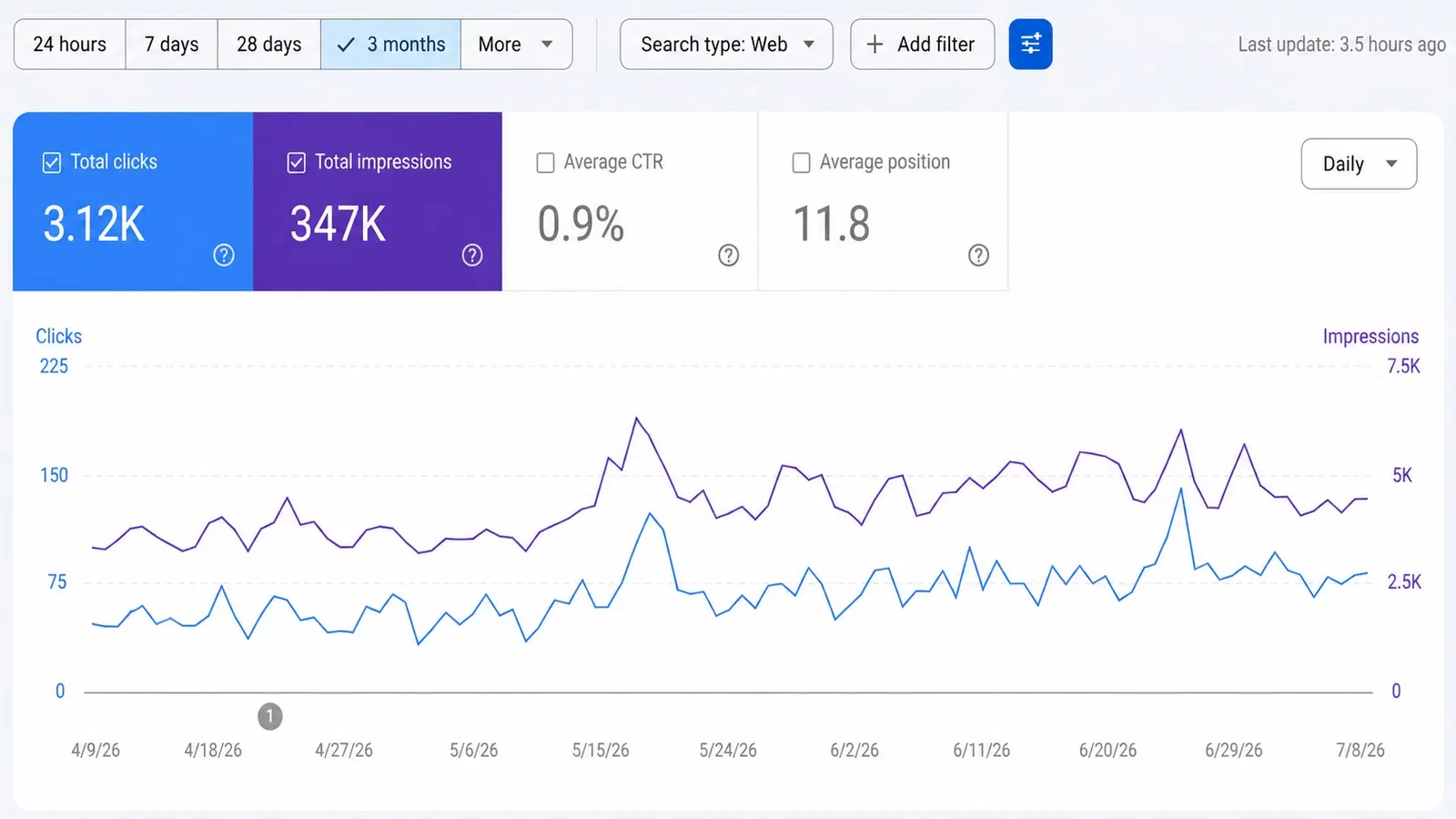This screenshot has width=1456, height=819.
Task: Click the 0.9% average CTR value
Action: pos(581,224)
